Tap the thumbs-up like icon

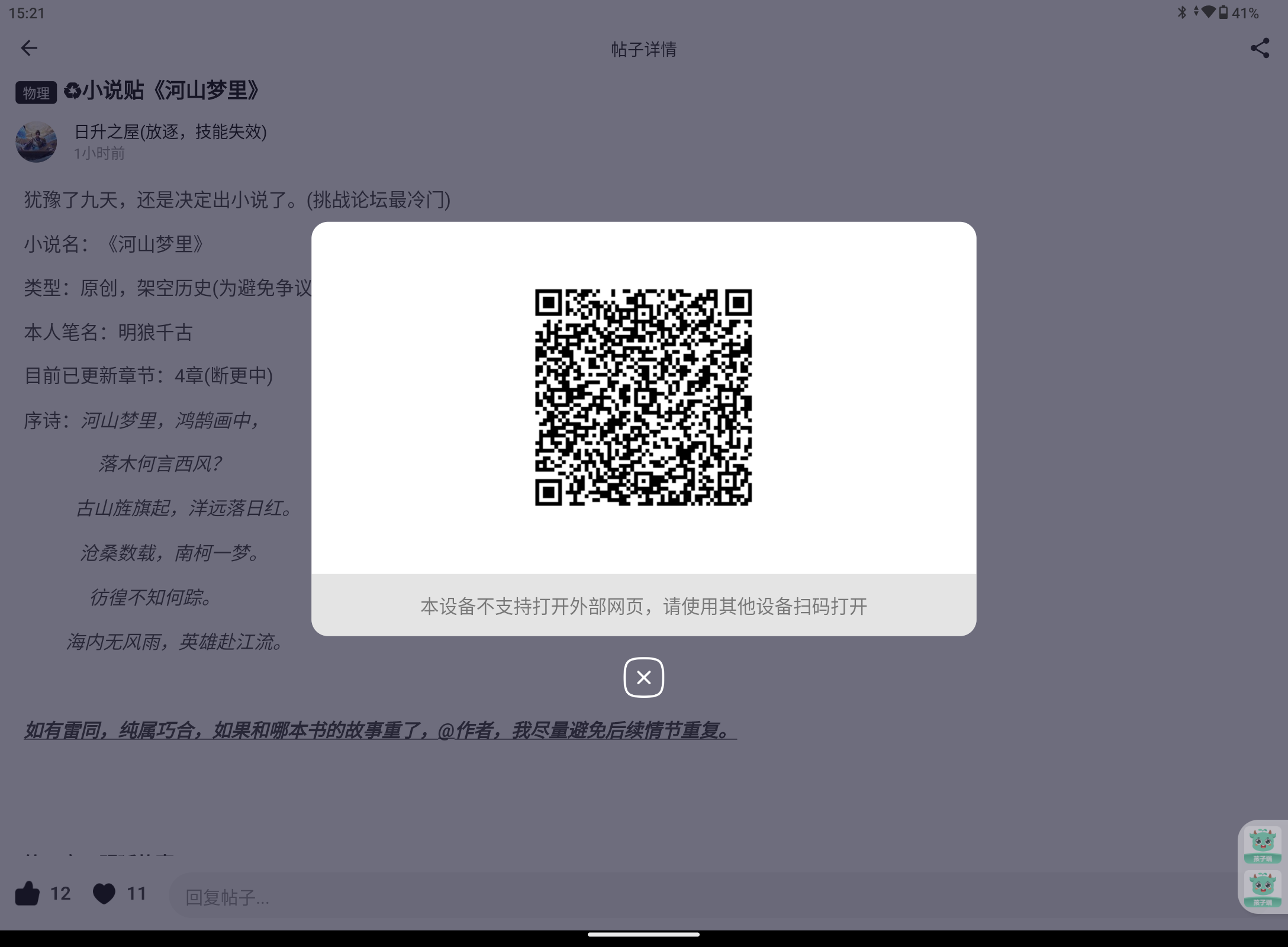click(x=27, y=893)
